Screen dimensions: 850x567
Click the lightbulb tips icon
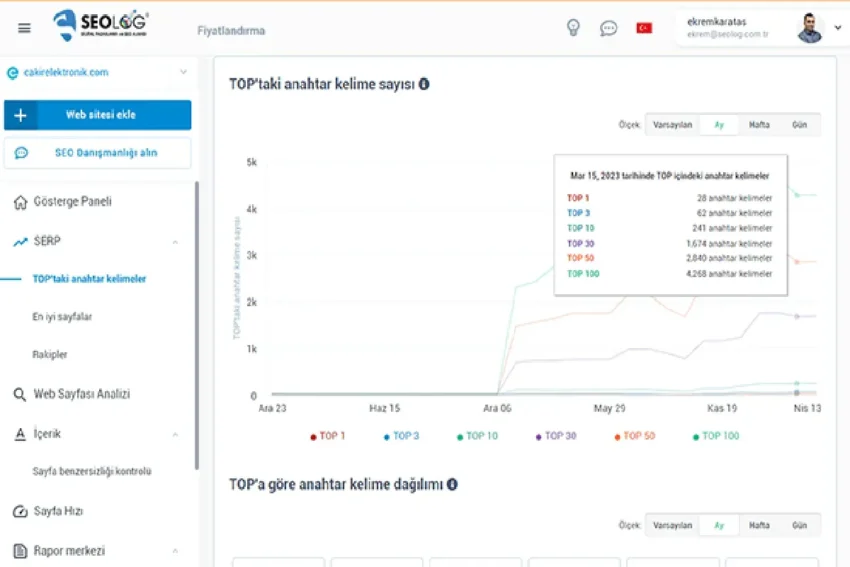[x=573, y=28]
